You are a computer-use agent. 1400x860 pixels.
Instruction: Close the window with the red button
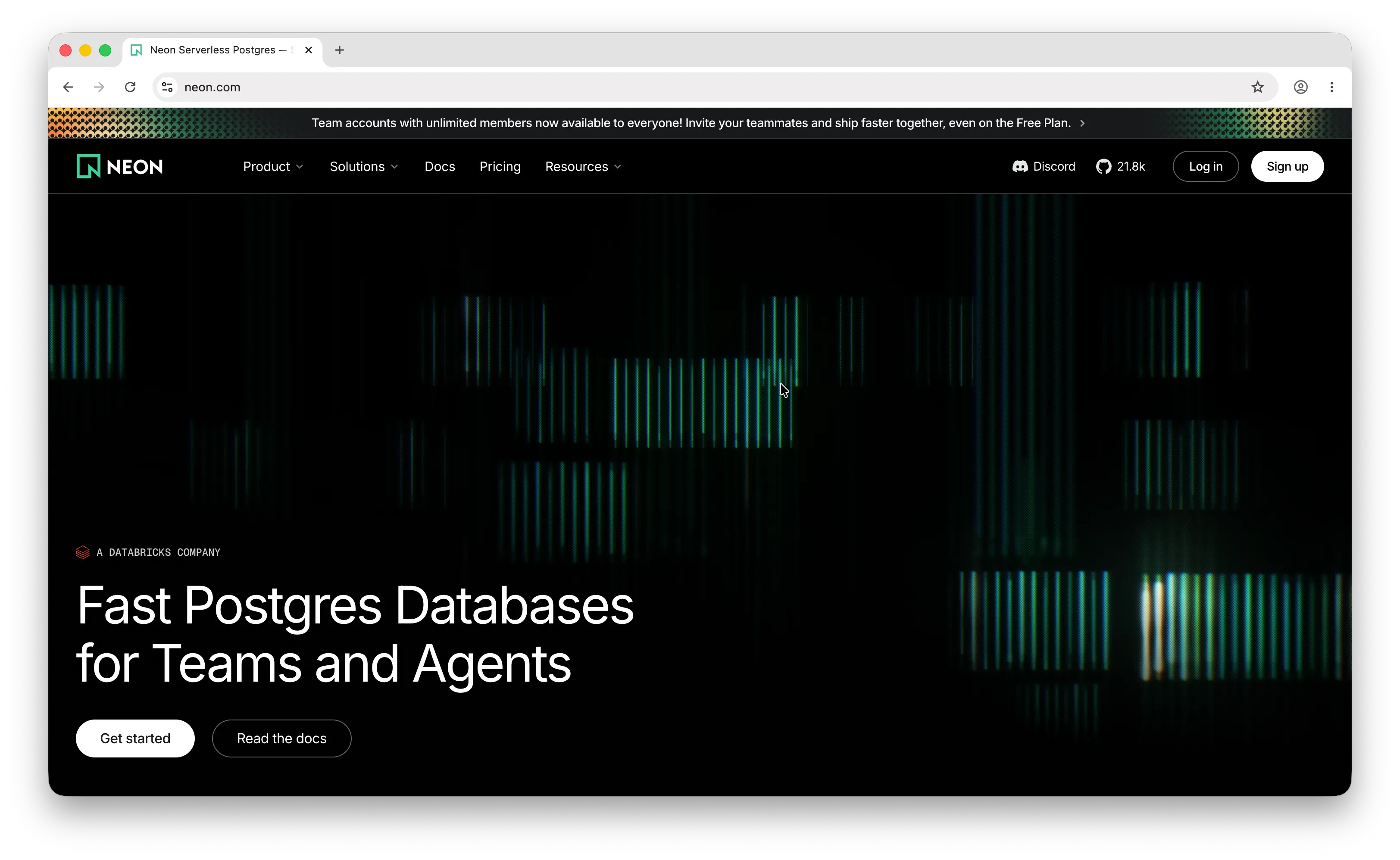pyautogui.click(x=66, y=50)
